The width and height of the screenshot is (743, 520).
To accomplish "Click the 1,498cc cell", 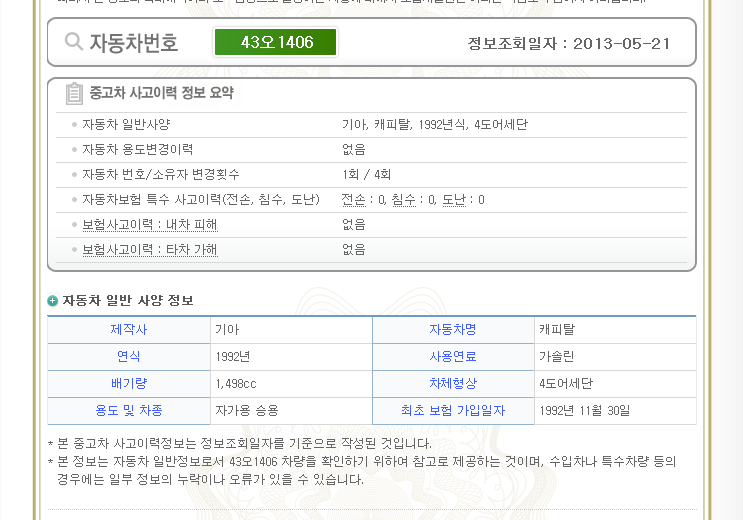I will coord(291,383).
